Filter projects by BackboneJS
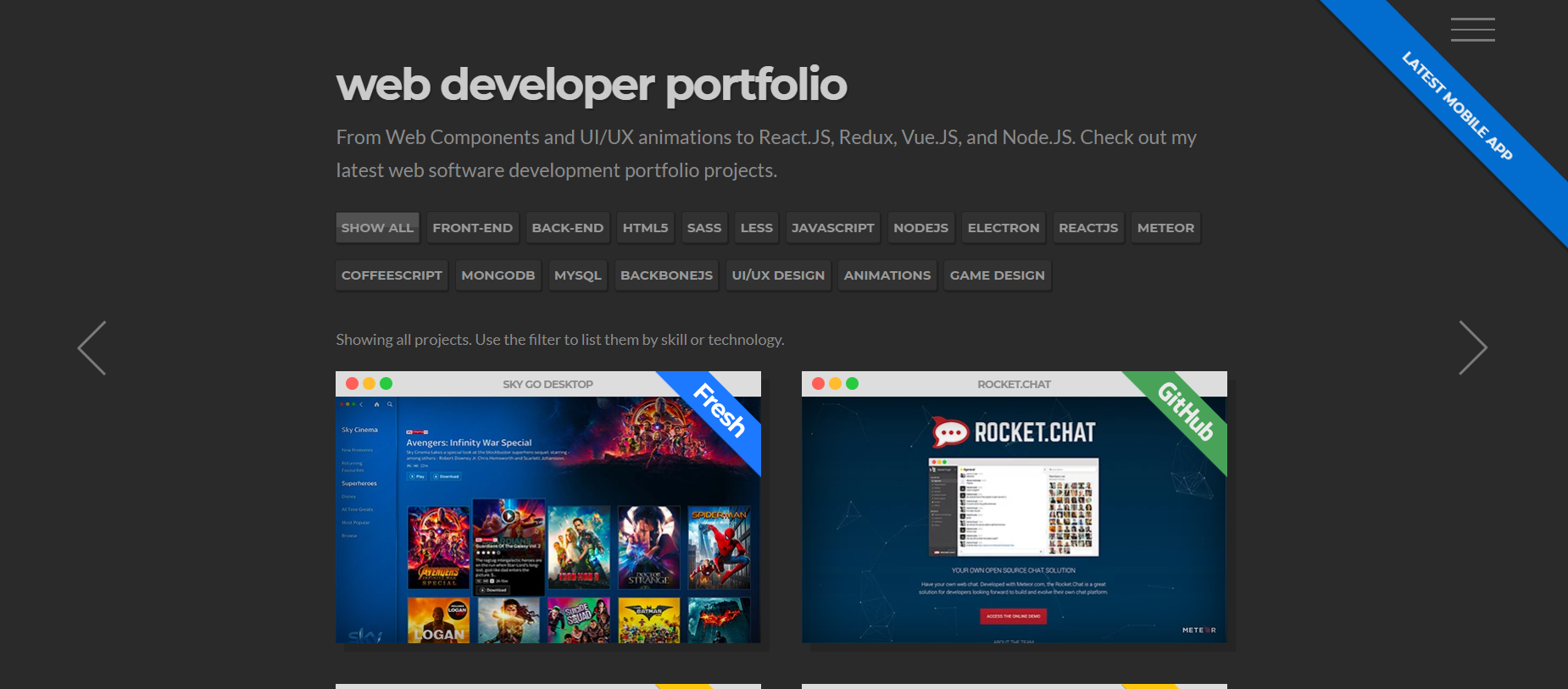The height and width of the screenshot is (689, 1568). [x=667, y=275]
